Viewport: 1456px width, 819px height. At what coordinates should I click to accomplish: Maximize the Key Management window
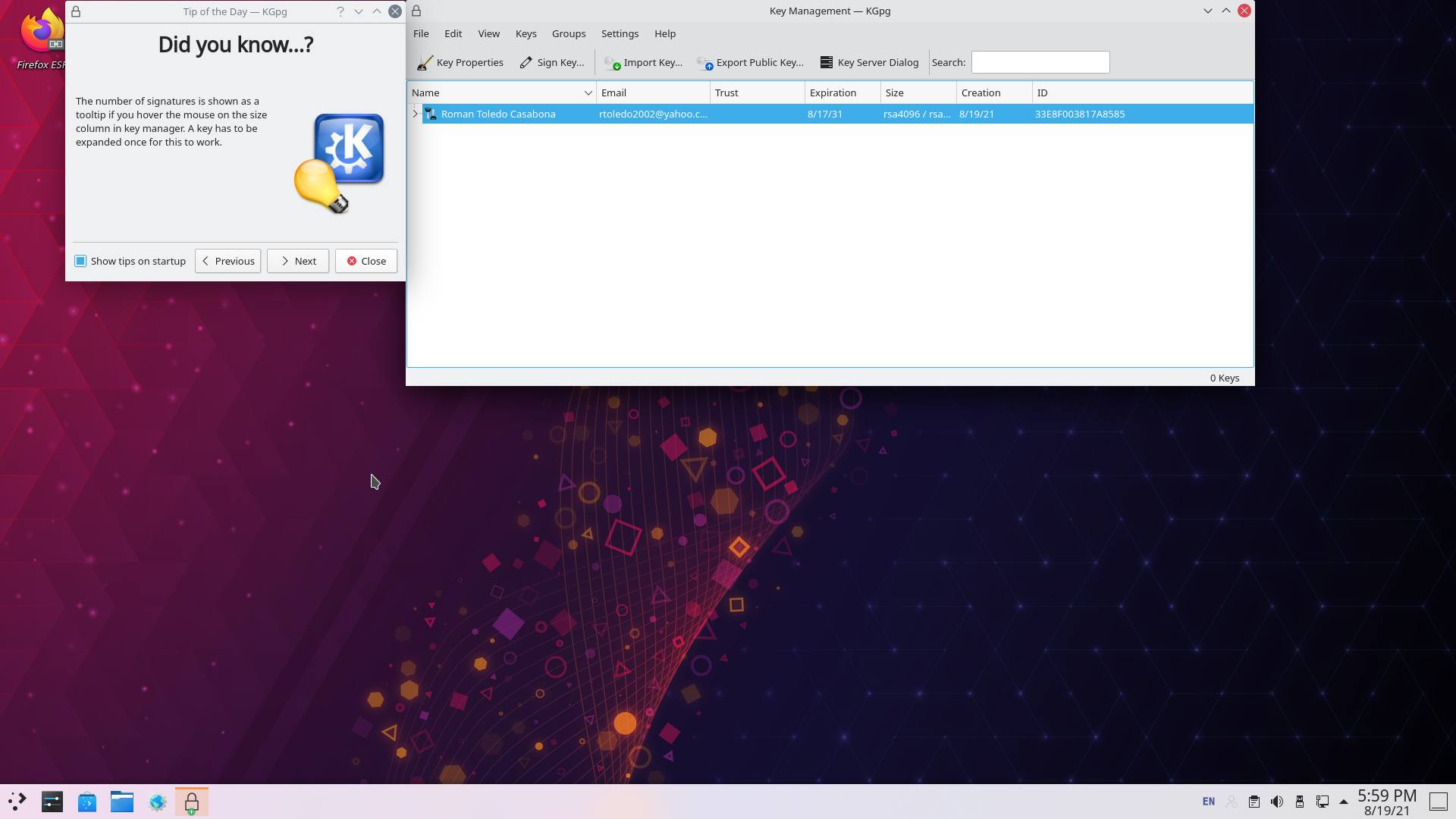1226,11
